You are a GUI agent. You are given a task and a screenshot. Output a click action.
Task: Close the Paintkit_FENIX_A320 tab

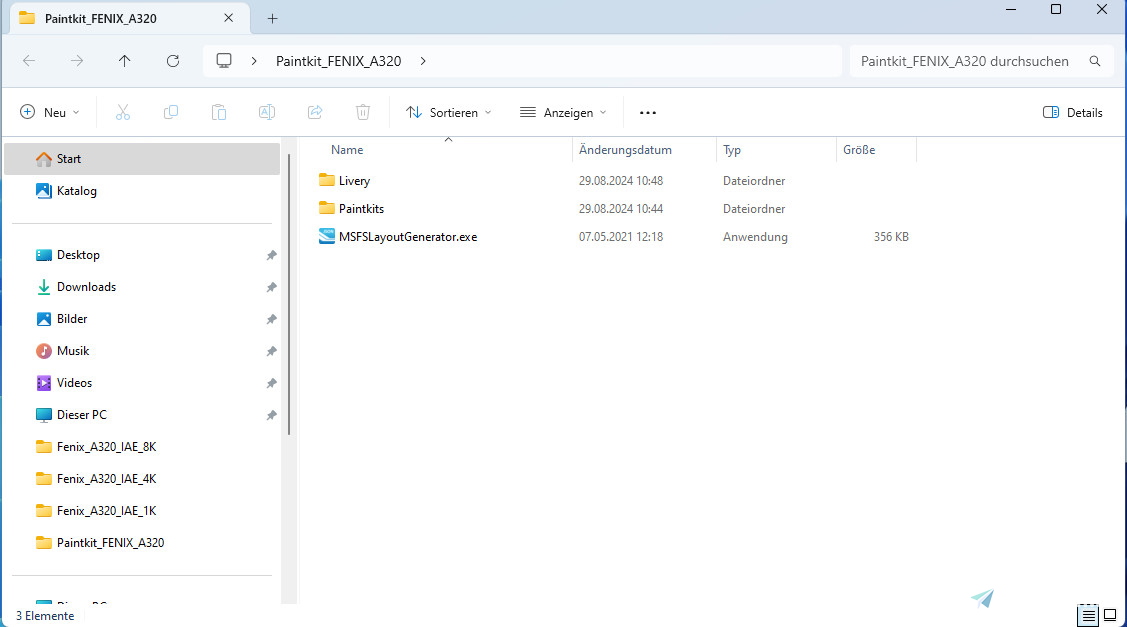click(229, 18)
